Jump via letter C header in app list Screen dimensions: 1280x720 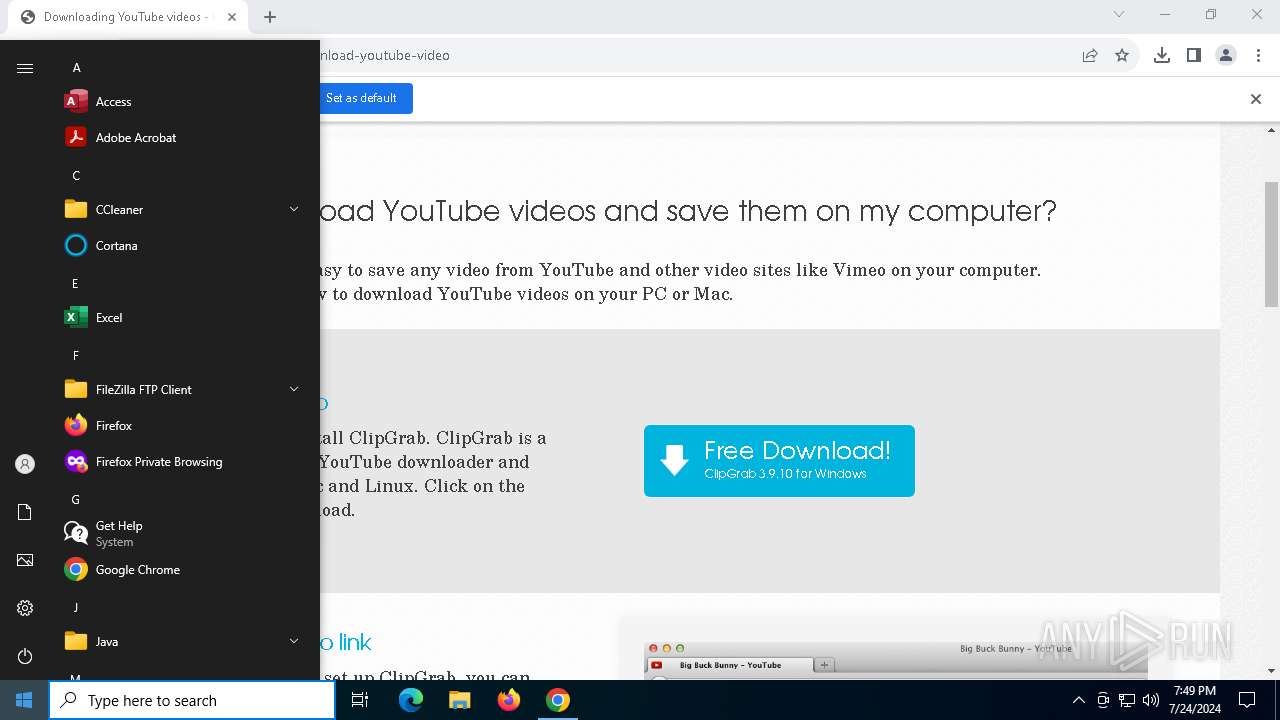[76, 176]
